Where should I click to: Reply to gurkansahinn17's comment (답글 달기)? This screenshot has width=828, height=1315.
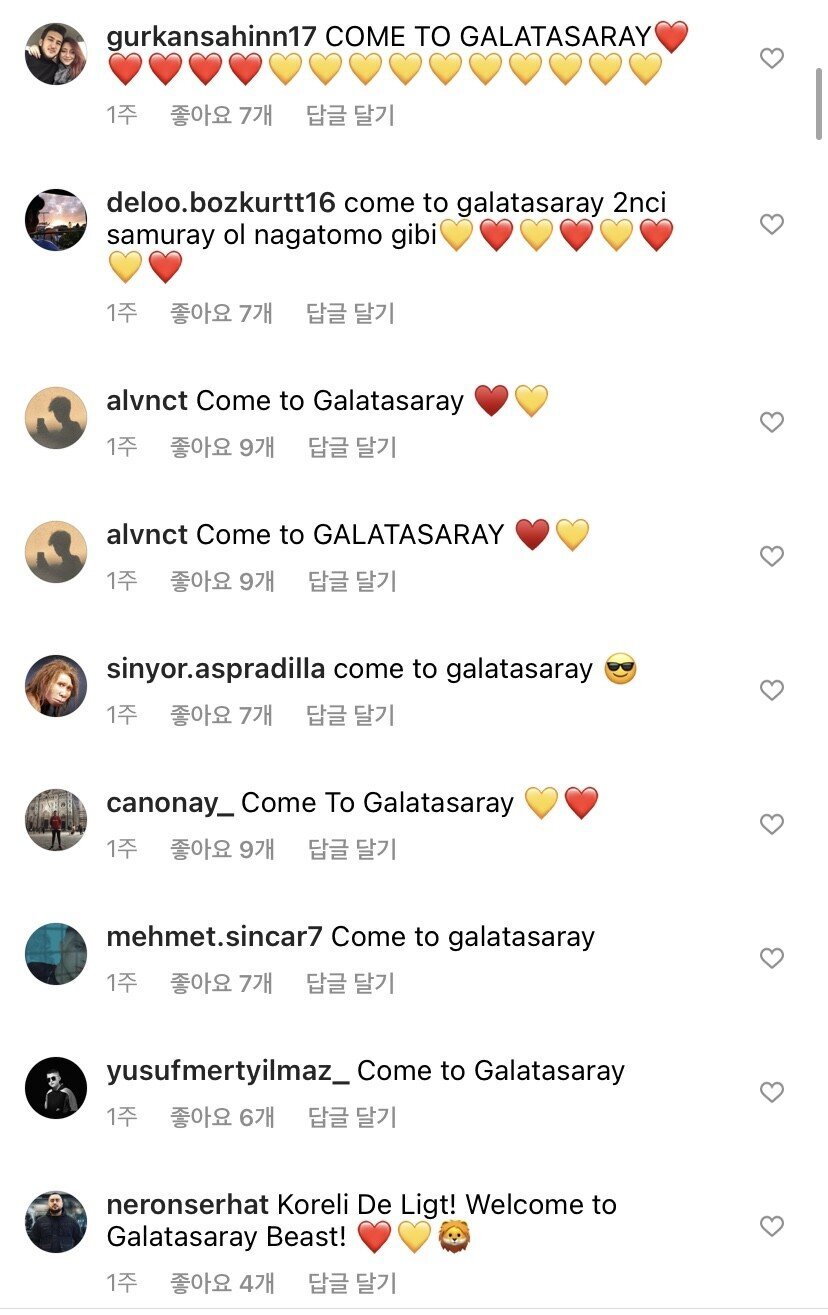click(x=351, y=116)
